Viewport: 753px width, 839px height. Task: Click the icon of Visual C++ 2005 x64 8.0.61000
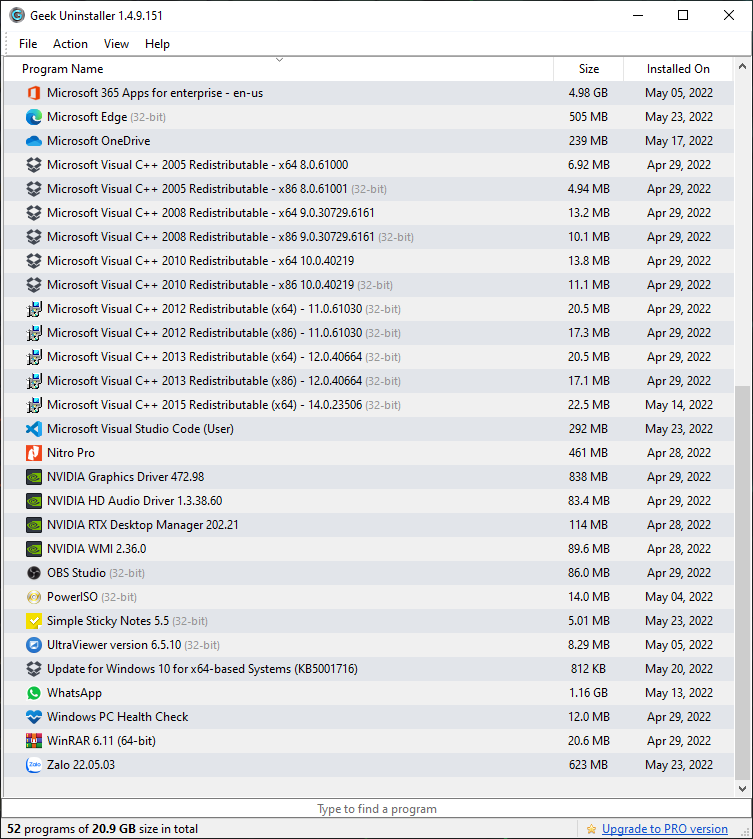(x=34, y=165)
